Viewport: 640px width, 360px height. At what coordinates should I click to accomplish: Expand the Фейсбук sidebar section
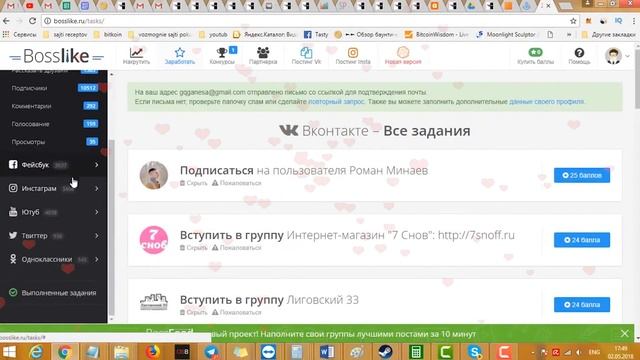pyautogui.click(x=54, y=165)
